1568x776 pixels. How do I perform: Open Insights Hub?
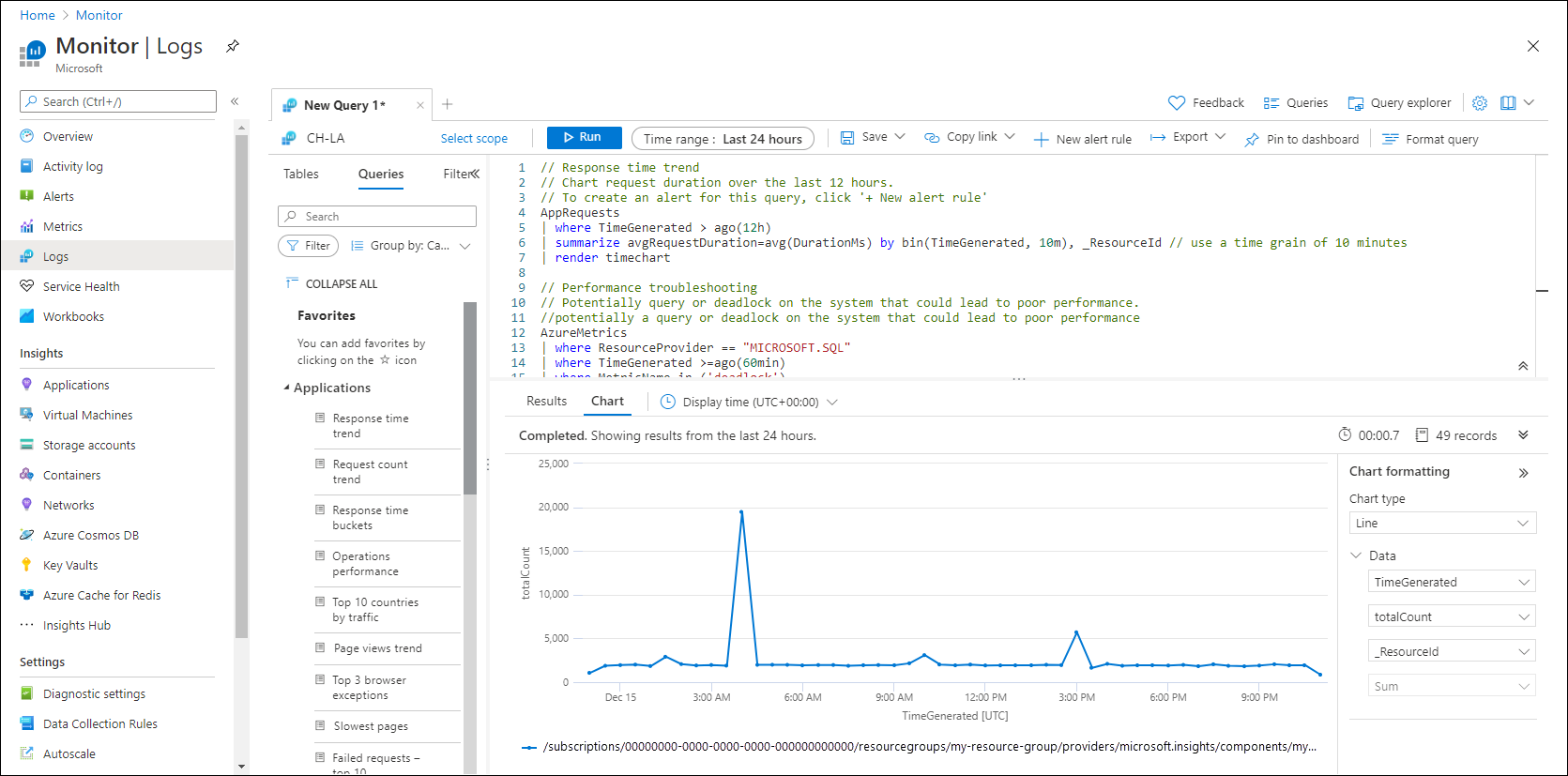[76, 625]
